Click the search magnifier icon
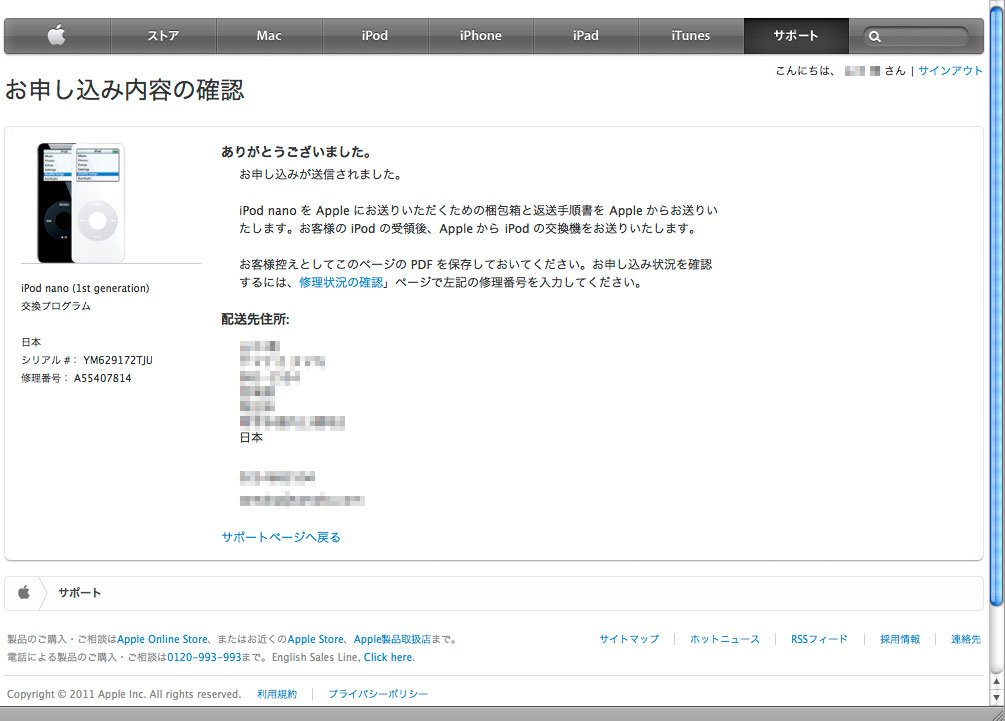The width and height of the screenshot is (1005, 721). [x=875, y=37]
